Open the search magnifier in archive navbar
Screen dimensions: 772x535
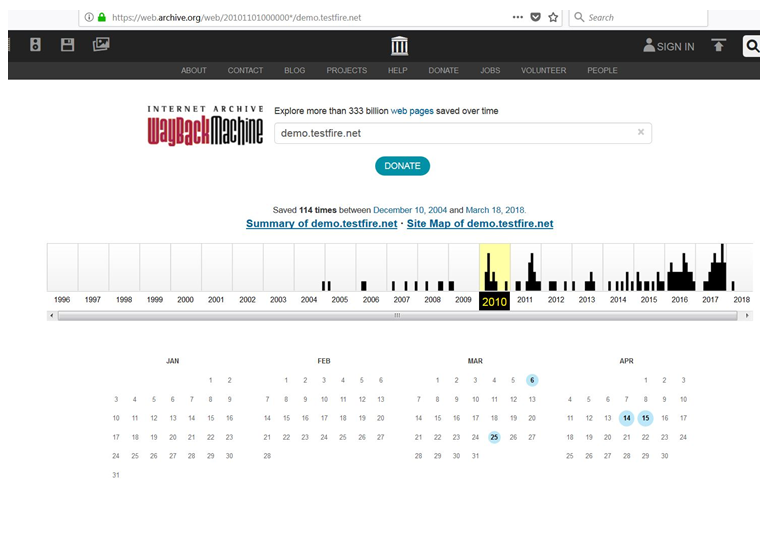(752, 46)
